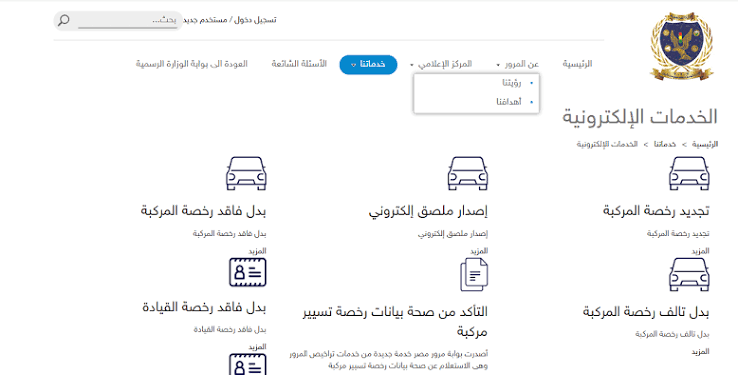Click the الخدمات الإلكترونية page title

640,117
